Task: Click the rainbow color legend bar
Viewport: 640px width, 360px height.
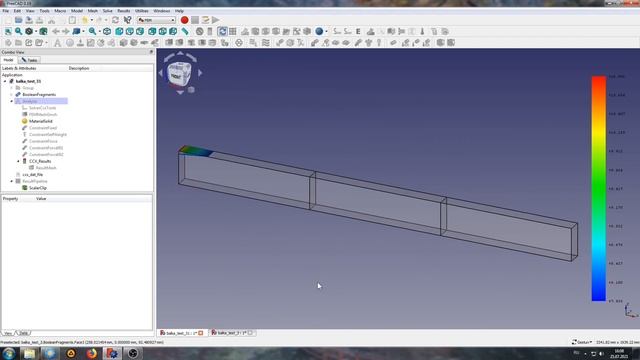Action: click(x=599, y=189)
